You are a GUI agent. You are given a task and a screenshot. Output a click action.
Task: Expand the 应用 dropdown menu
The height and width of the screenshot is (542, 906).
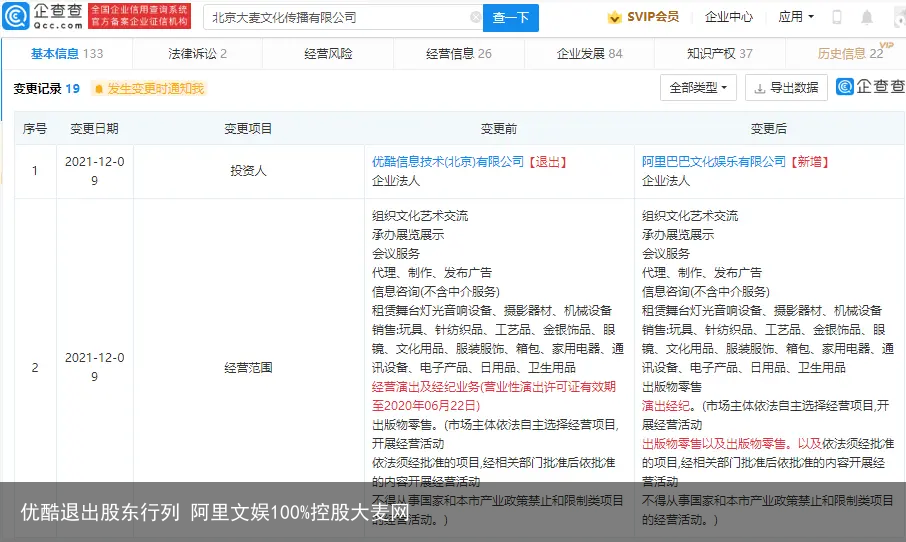pos(796,17)
